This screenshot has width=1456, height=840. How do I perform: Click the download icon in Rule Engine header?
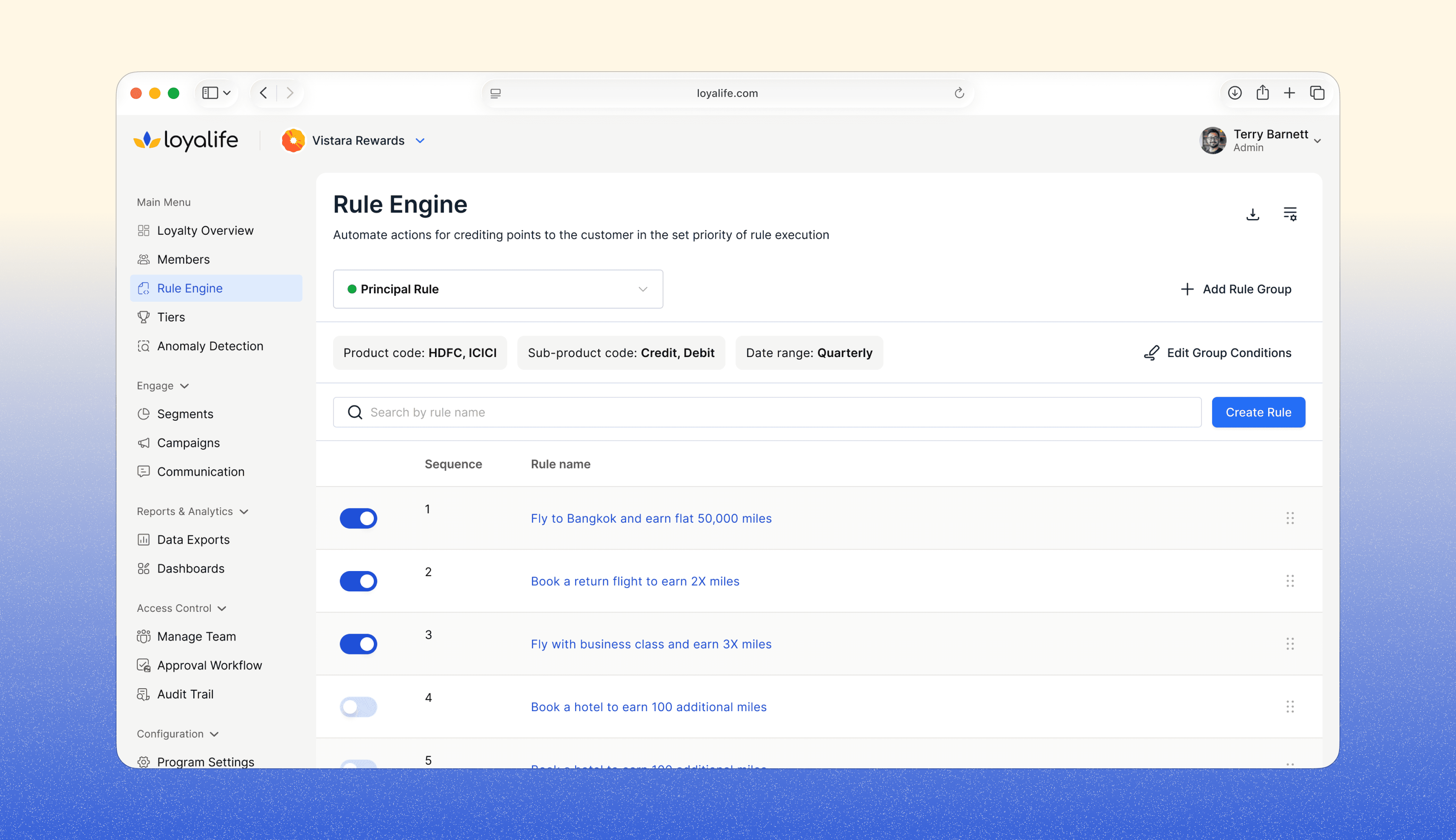pyautogui.click(x=1253, y=214)
